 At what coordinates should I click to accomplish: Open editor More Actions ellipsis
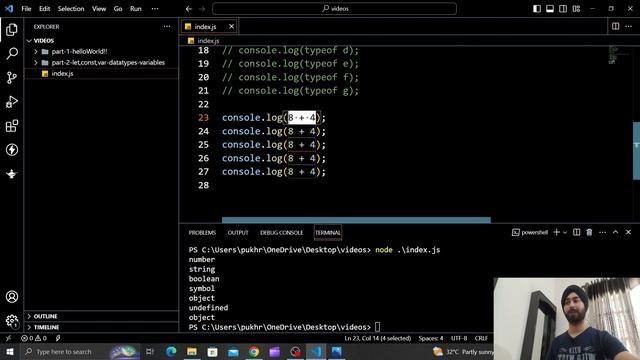pyautogui.click(x=629, y=27)
